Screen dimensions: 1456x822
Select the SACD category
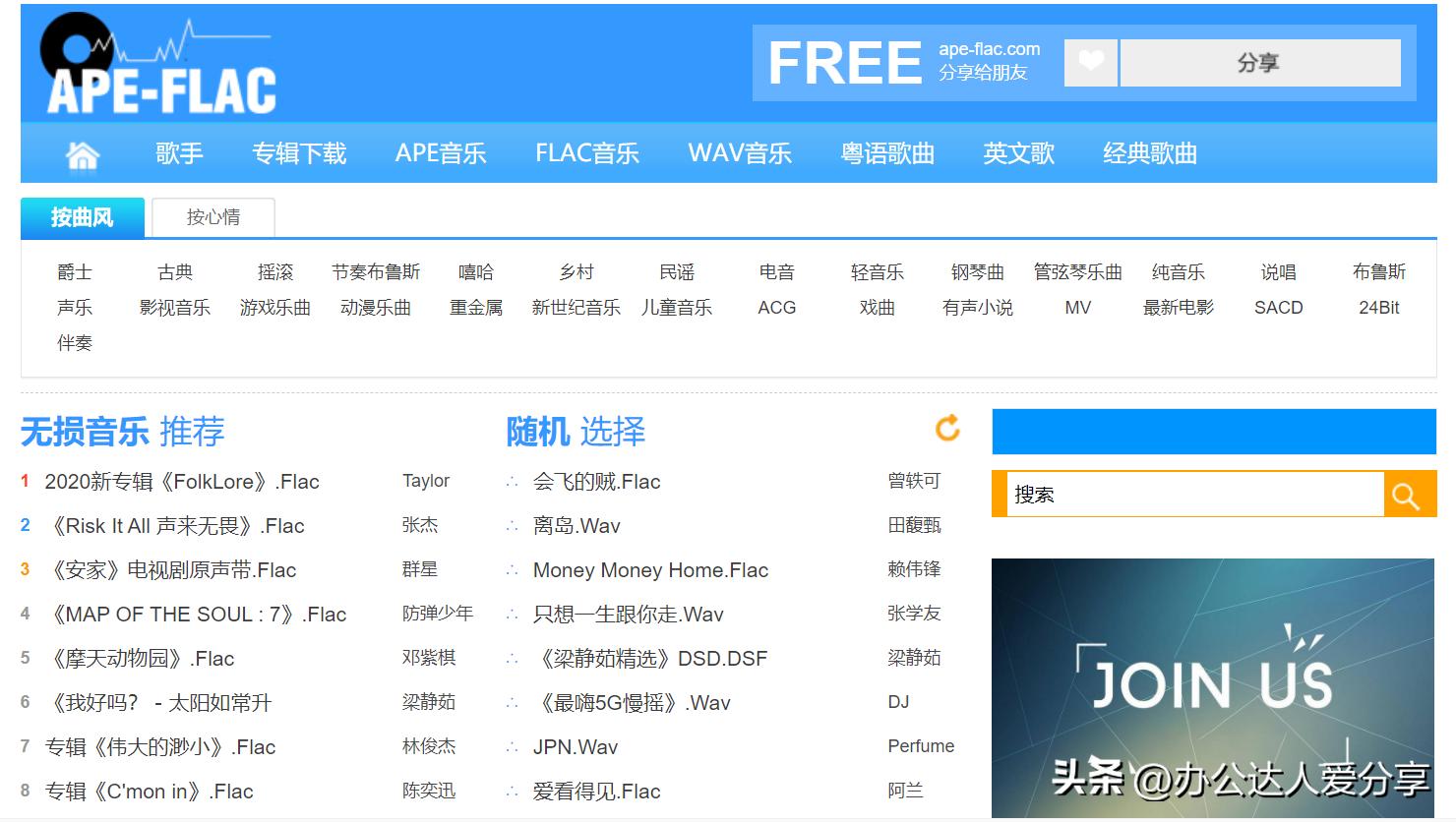(x=1277, y=307)
